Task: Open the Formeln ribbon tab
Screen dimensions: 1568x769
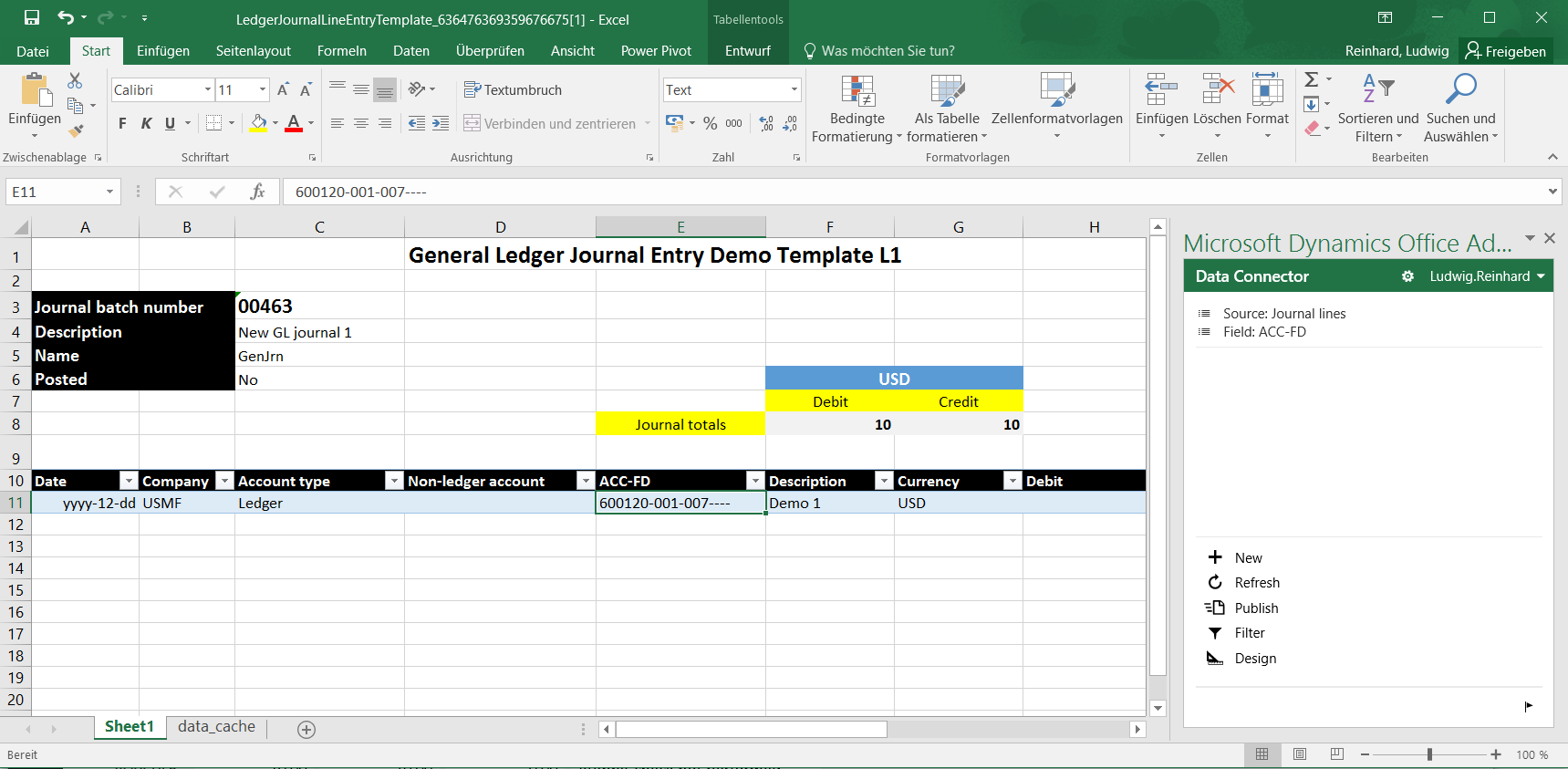Action: click(341, 51)
